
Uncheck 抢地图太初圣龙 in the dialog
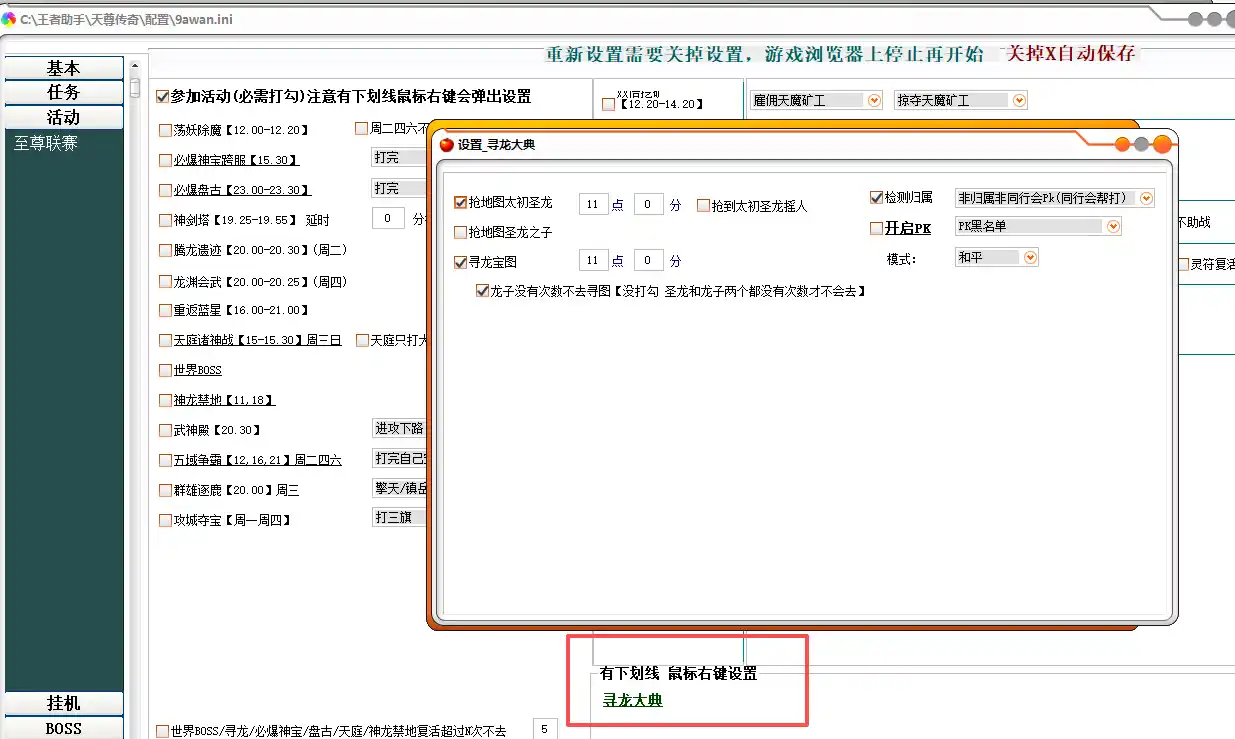460,203
